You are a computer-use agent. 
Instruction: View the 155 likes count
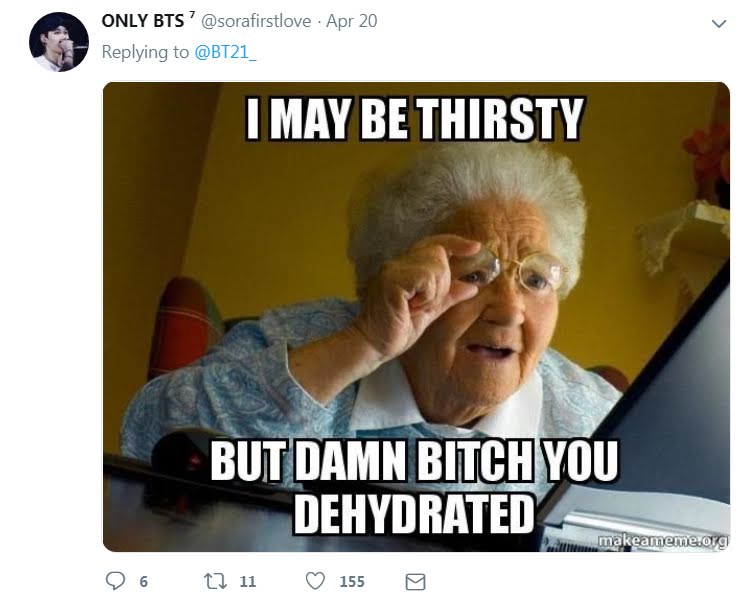[x=352, y=582]
